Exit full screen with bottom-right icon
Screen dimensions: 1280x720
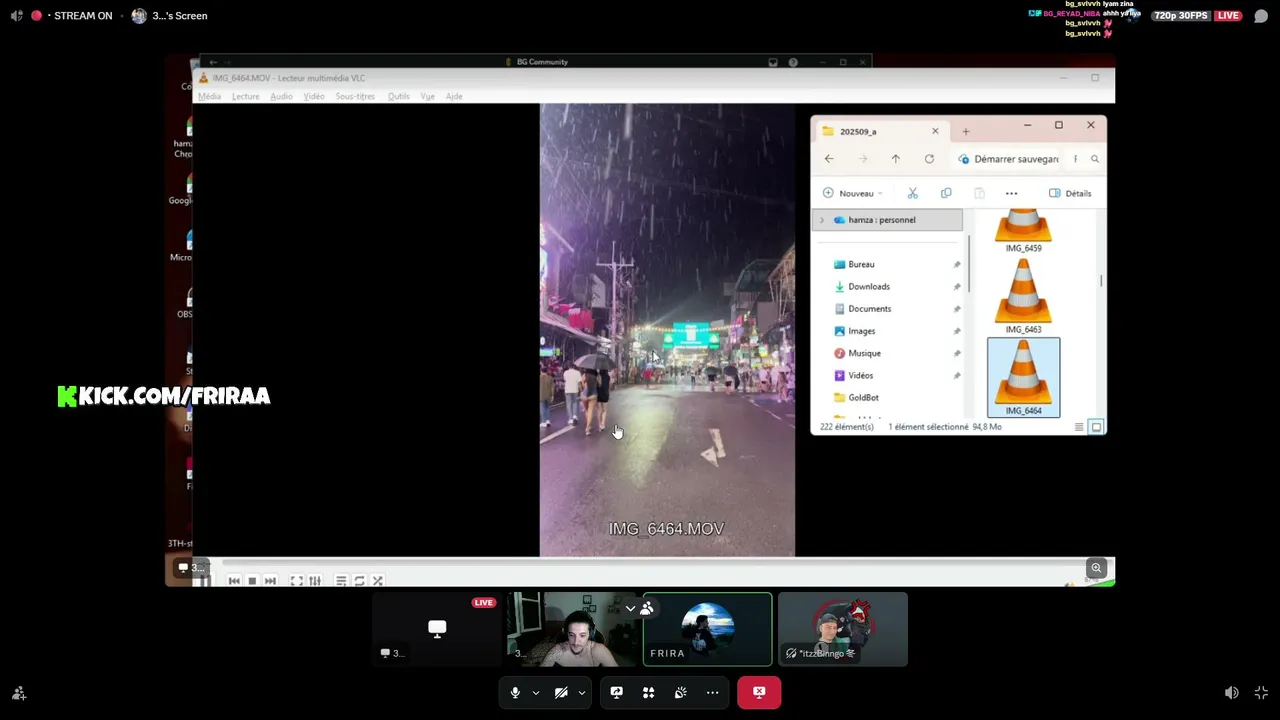pos(1261,692)
